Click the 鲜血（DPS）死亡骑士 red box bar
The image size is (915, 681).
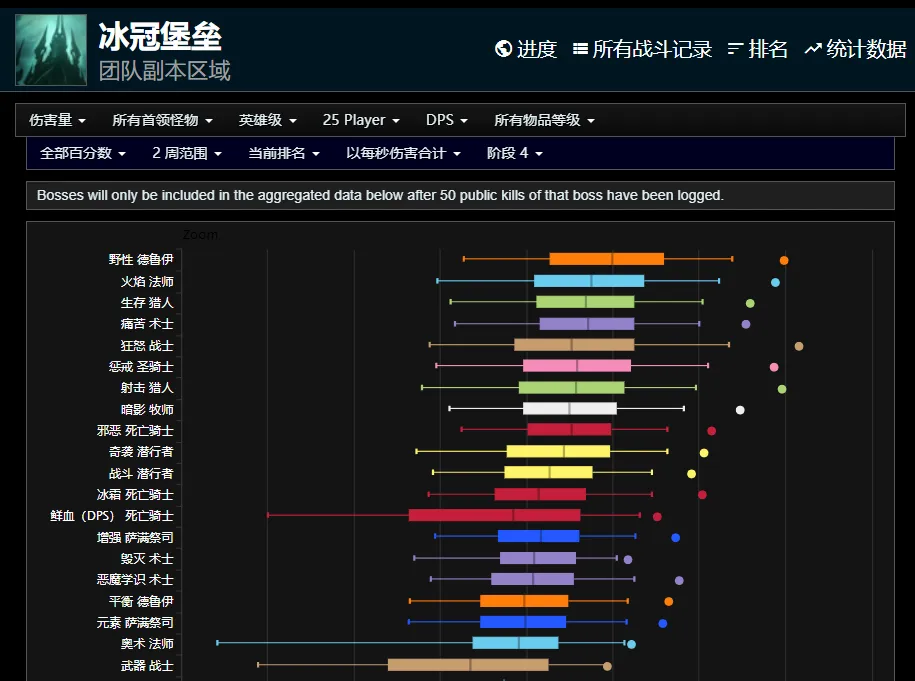click(494, 515)
